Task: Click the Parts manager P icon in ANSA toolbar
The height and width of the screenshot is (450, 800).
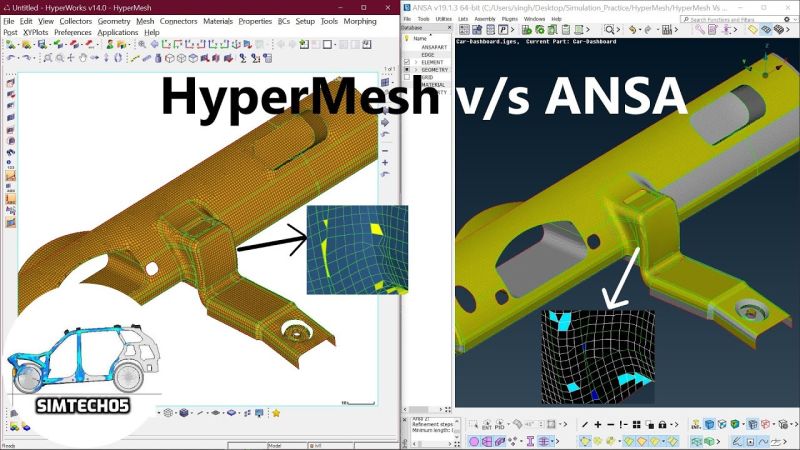Action: (x=503, y=30)
